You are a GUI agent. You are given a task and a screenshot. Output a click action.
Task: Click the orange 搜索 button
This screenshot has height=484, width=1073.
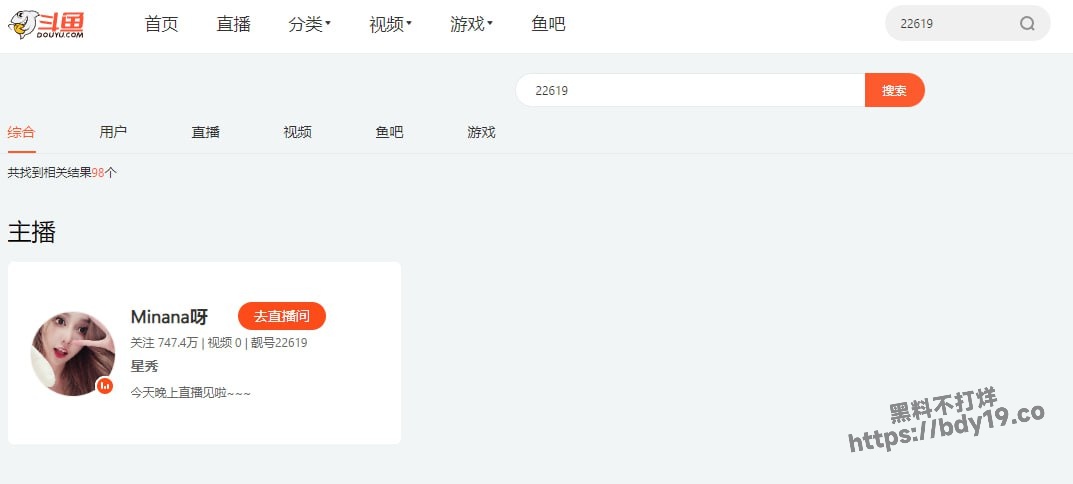894,90
